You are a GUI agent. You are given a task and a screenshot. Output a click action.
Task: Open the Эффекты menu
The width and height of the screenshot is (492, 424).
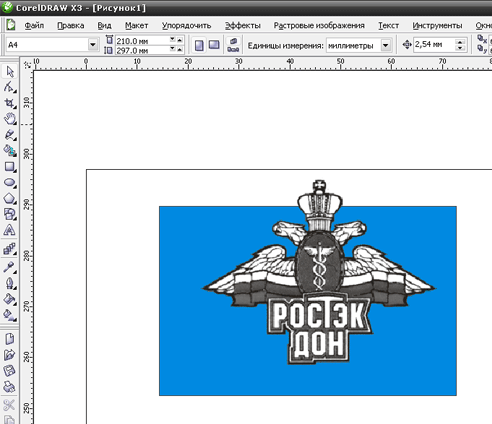(243, 25)
